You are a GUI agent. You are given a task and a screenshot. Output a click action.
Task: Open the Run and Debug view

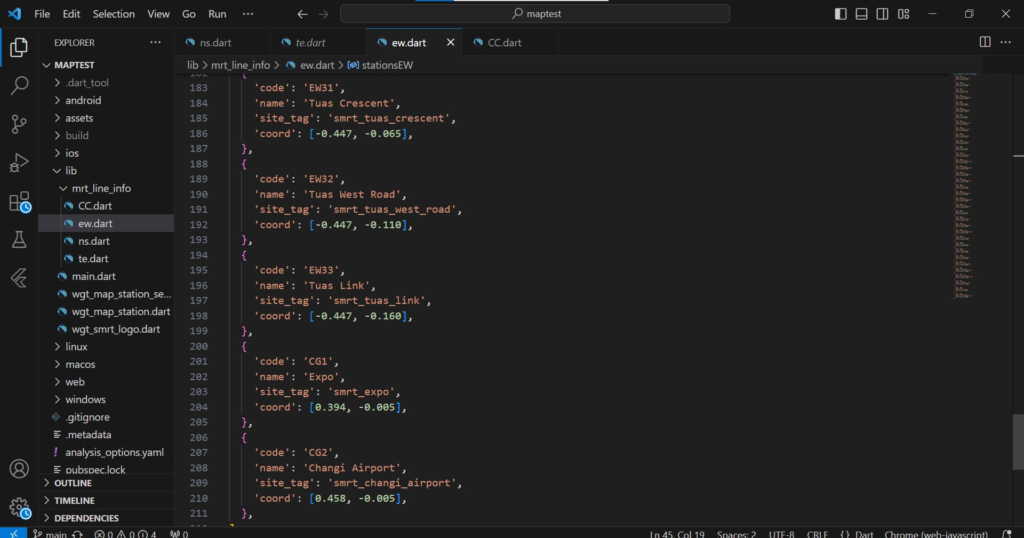[x=19, y=163]
